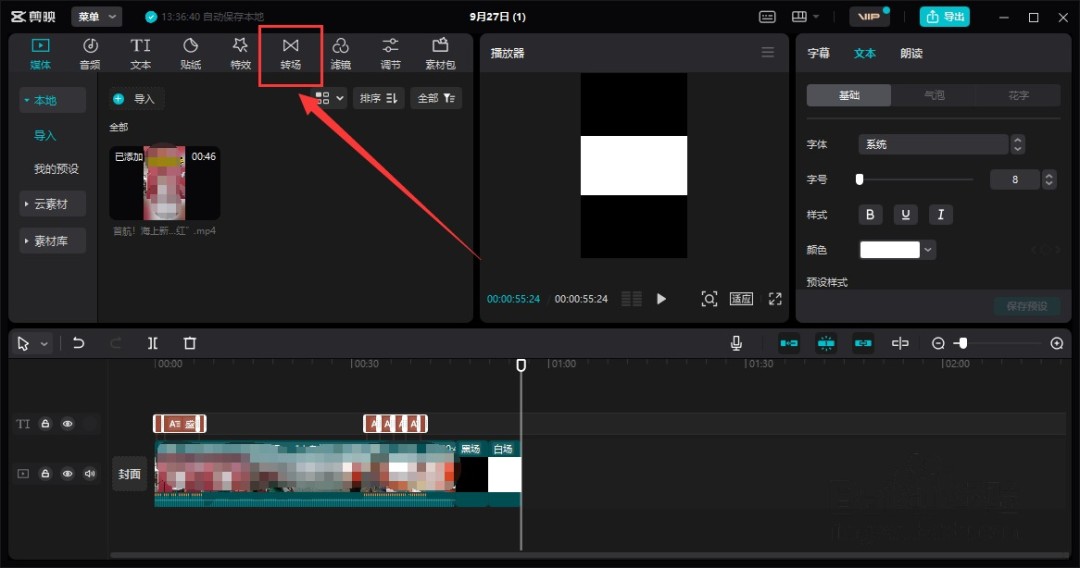
Task: Enter fullscreen preview mode
Action: 775,299
